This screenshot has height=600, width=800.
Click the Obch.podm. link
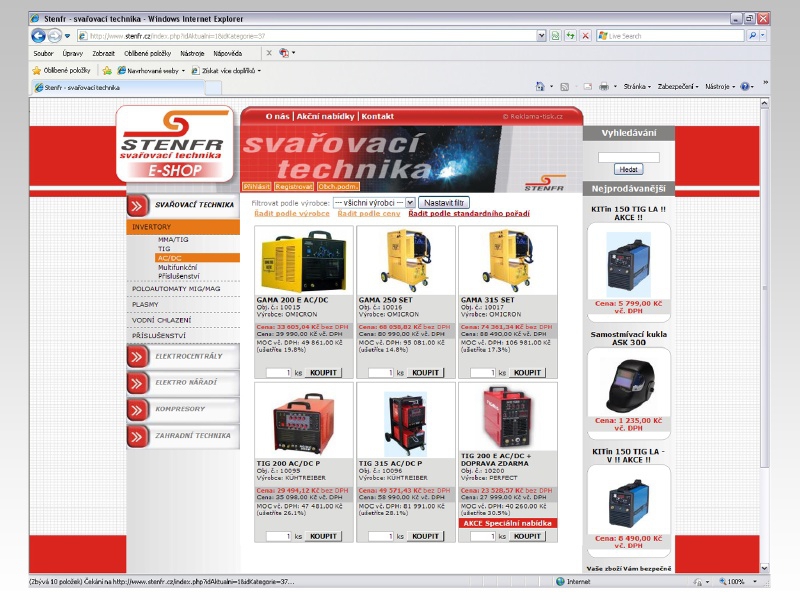[x=338, y=187]
